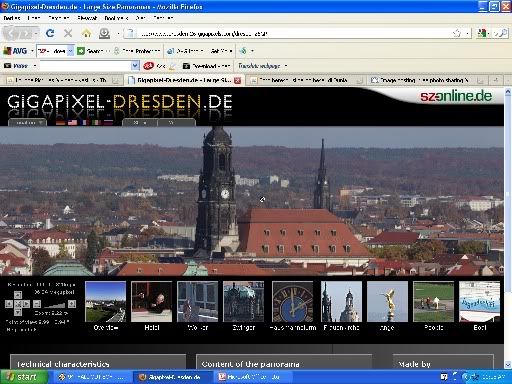Open the history dropdown beside the forward button

point(36,33)
